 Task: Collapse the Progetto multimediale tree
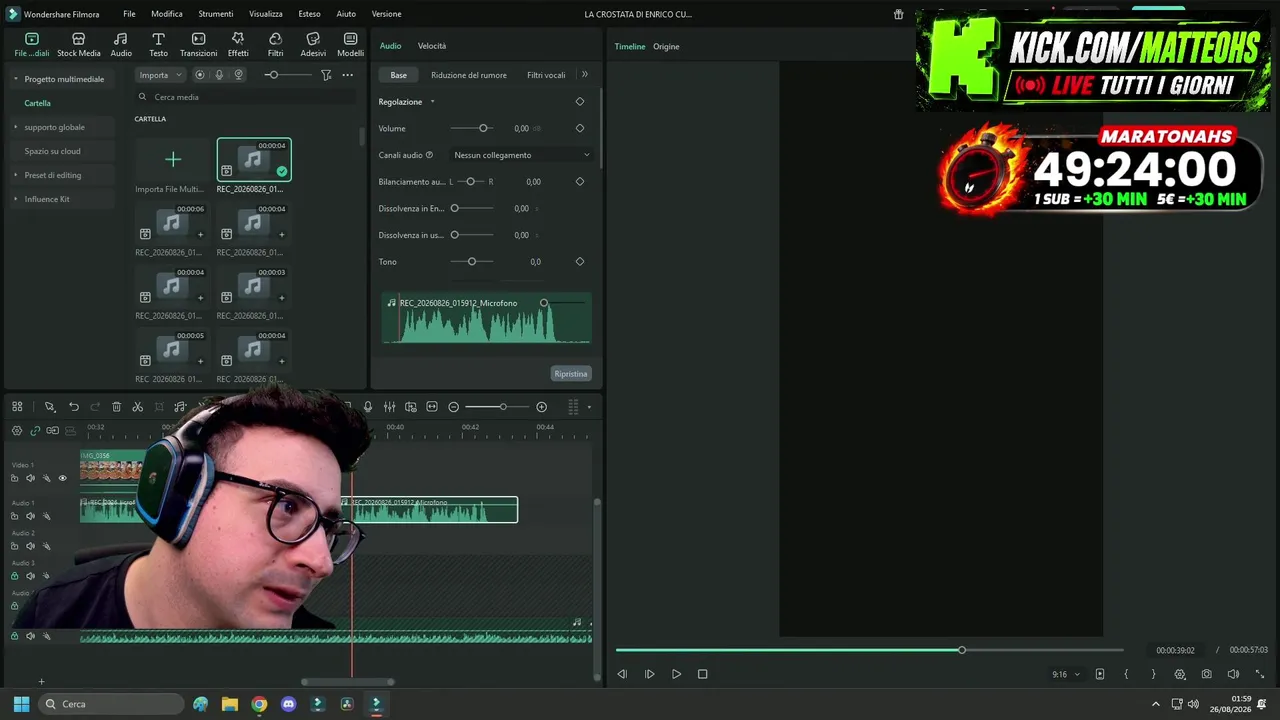pyautogui.click(x=15, y=79)
